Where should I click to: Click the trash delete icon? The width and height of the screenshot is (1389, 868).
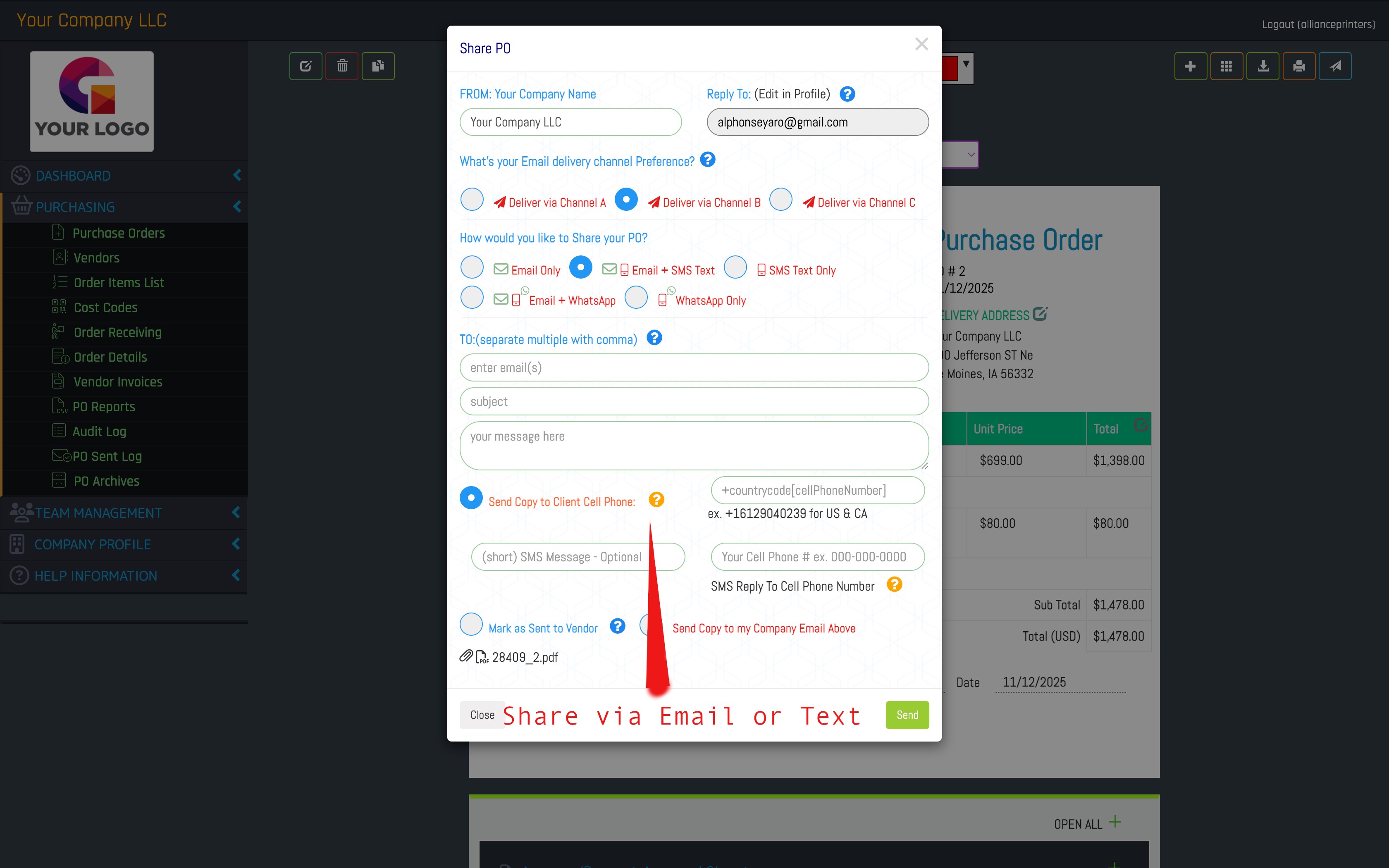pyautogui.click(x=342, y=66)
